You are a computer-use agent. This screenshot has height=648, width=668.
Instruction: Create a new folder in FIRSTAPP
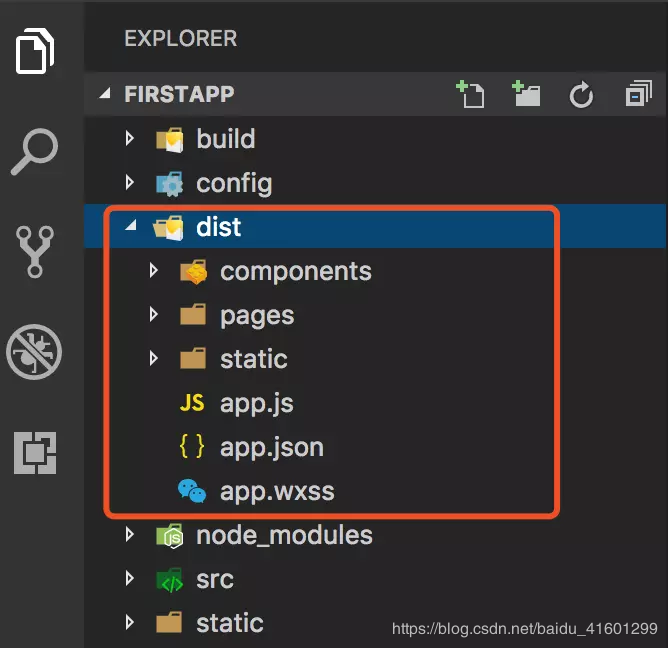click(x=526, y=94)
